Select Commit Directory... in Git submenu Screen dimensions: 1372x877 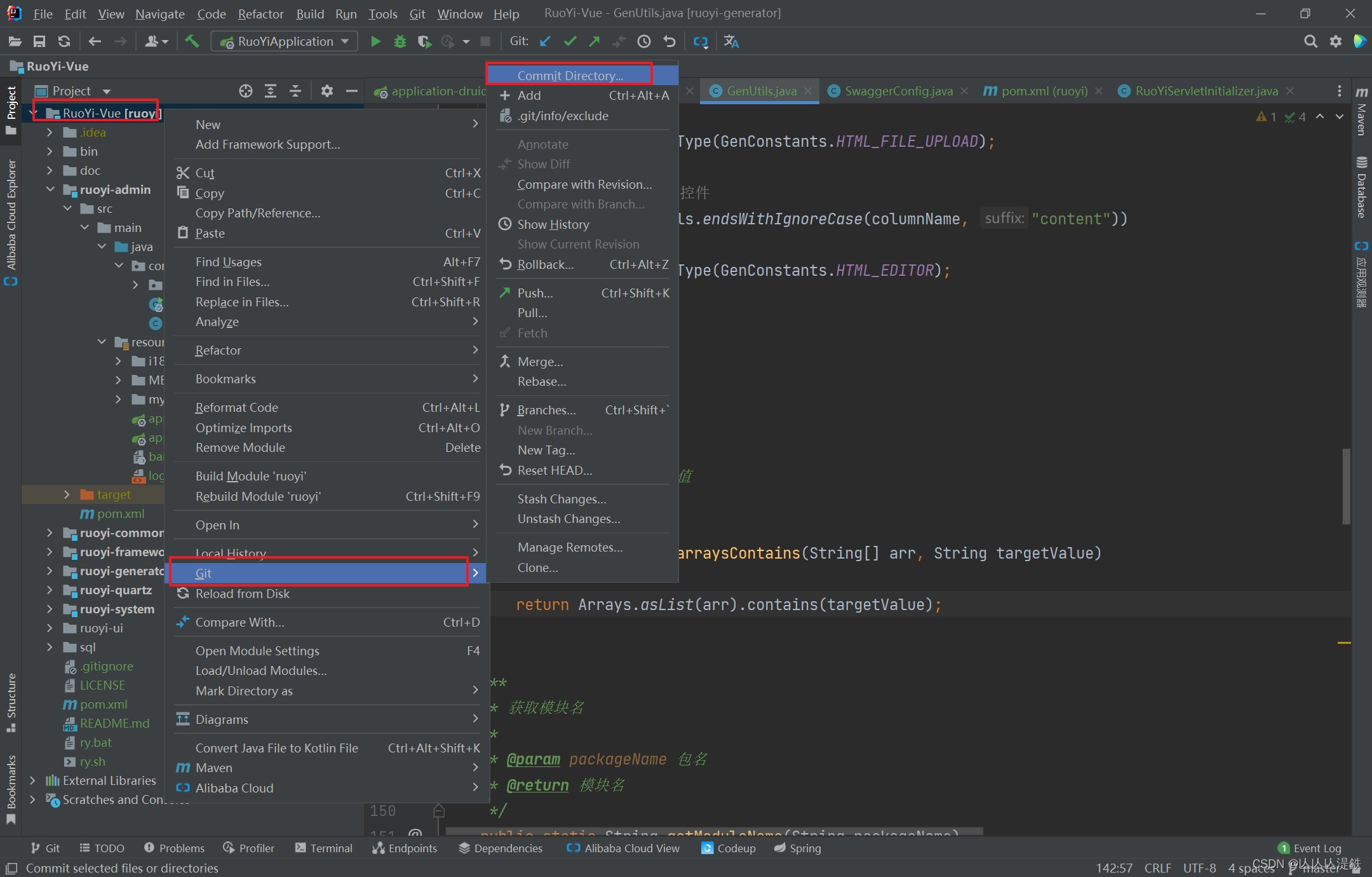click(x=570, y=76)
